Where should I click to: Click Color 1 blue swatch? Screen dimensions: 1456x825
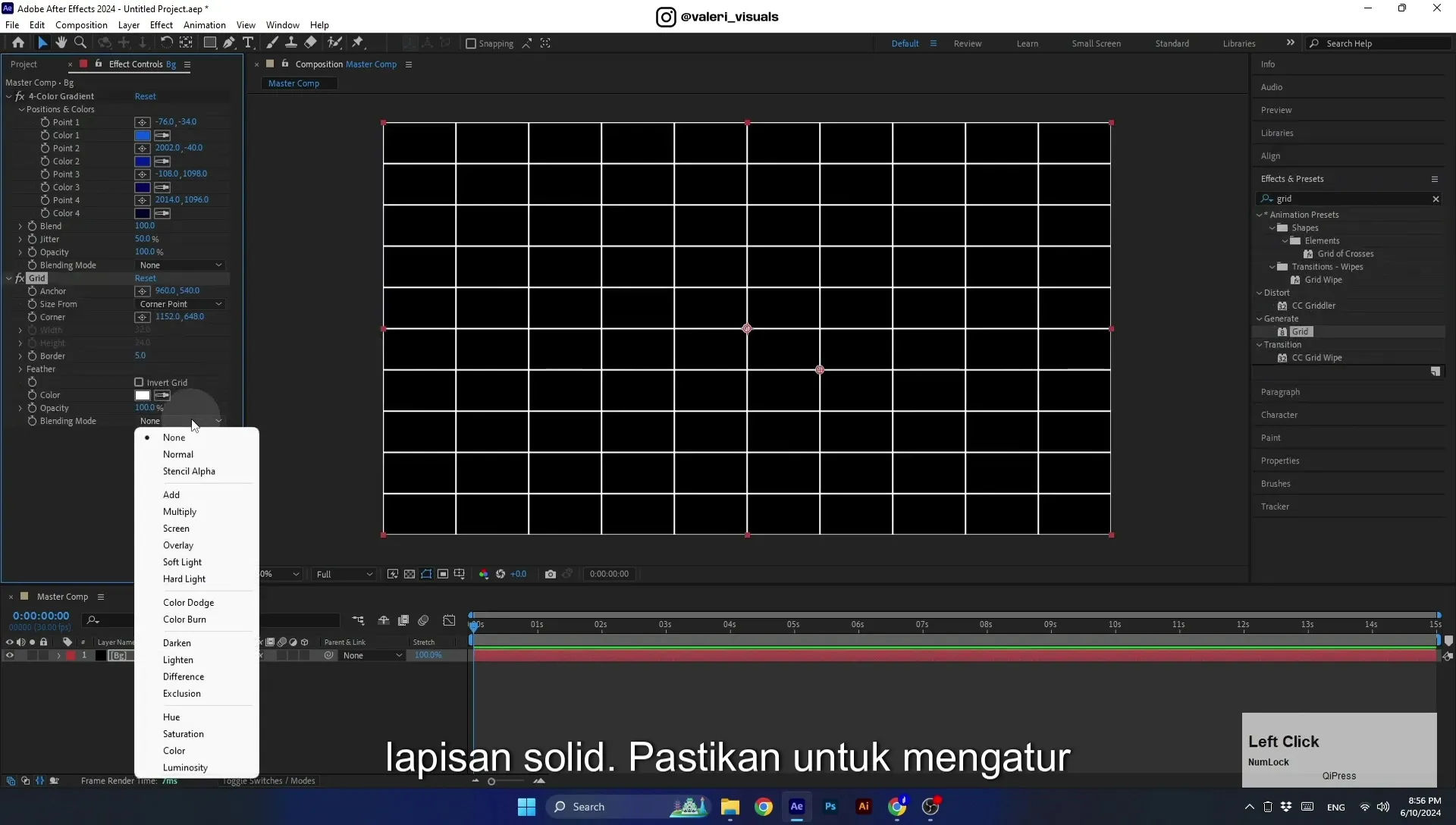coord(143,136)
